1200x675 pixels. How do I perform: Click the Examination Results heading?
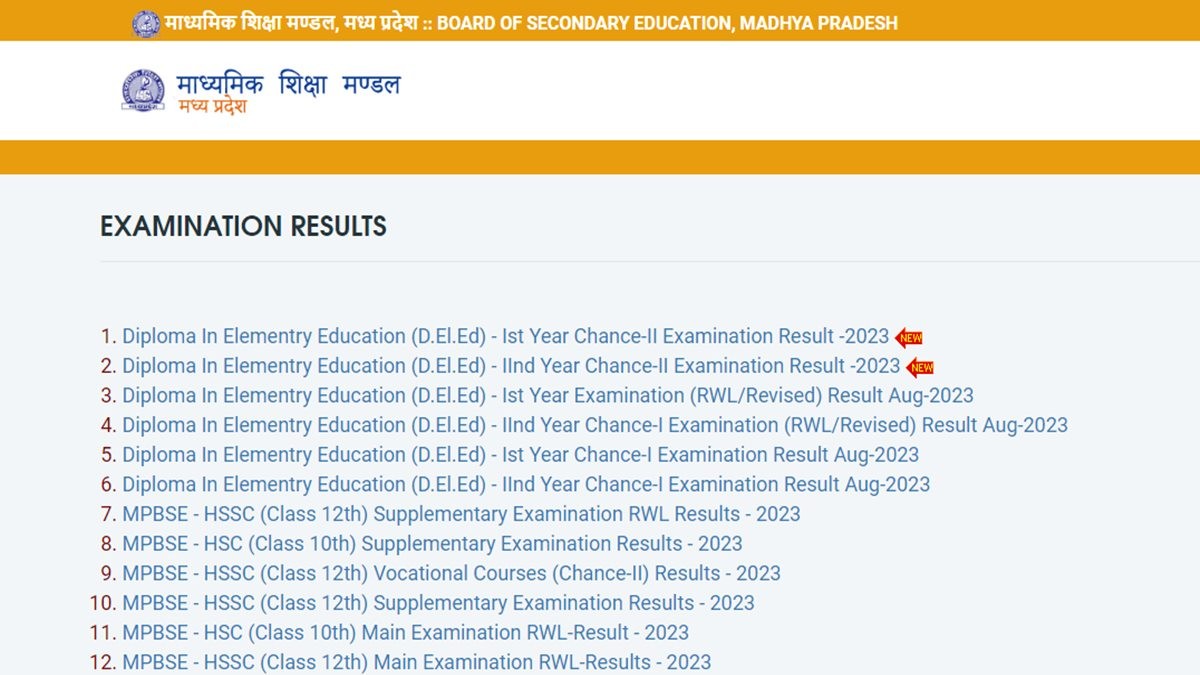point(243,227)
